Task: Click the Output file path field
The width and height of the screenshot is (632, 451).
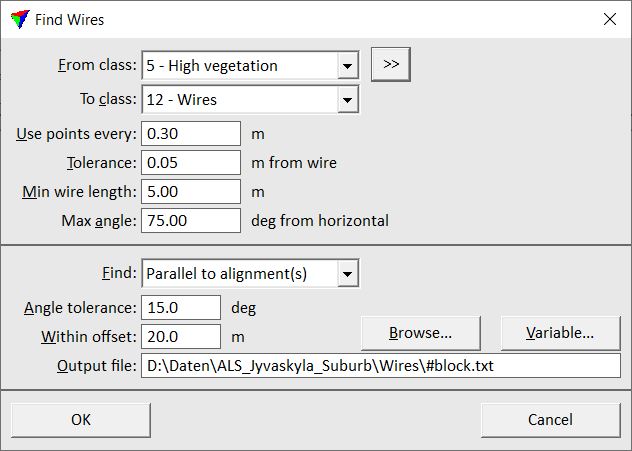Action: click(x=380, y=366)
